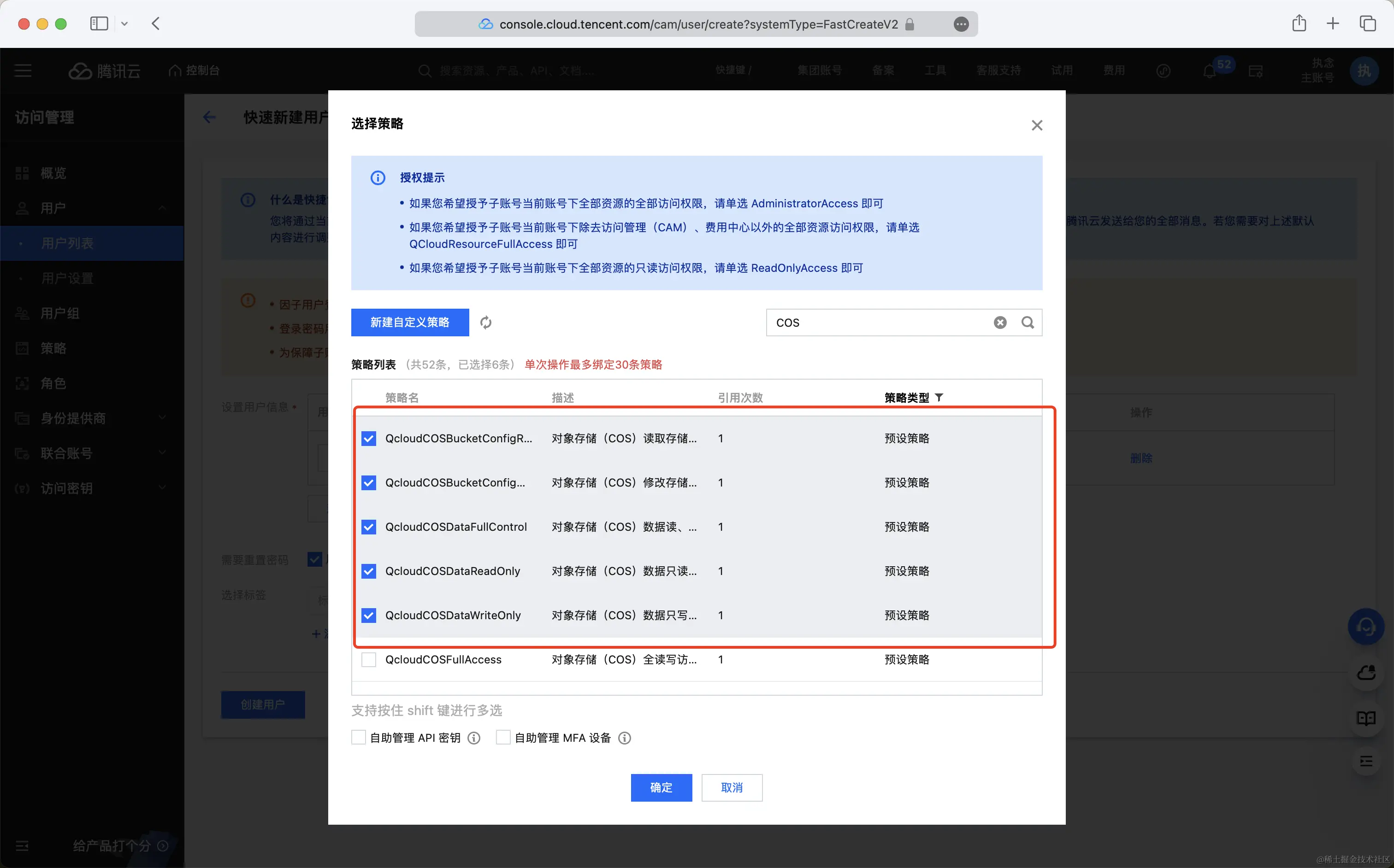The image size is (1394, 868).
Task: Click the refresh icon beside 新建自定义策略
Action: click(486, 323)
